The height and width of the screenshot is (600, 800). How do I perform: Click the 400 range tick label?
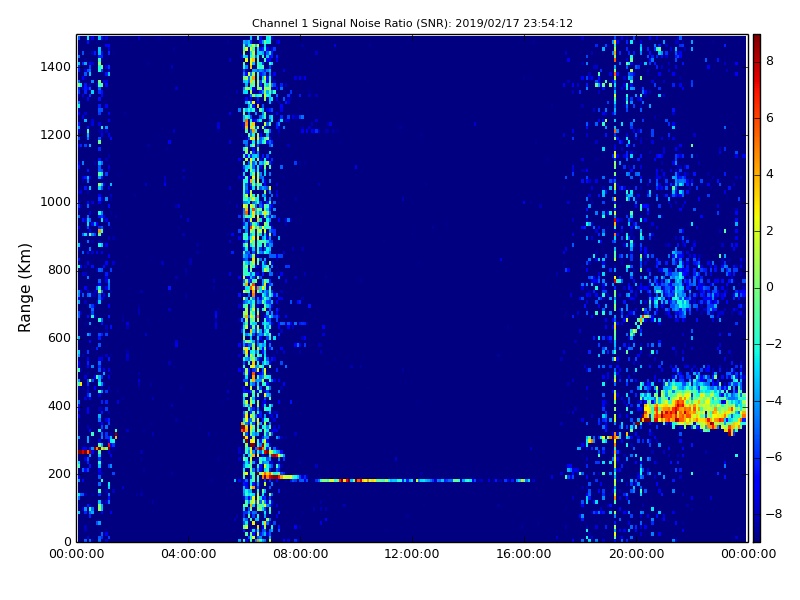(59, 406)
